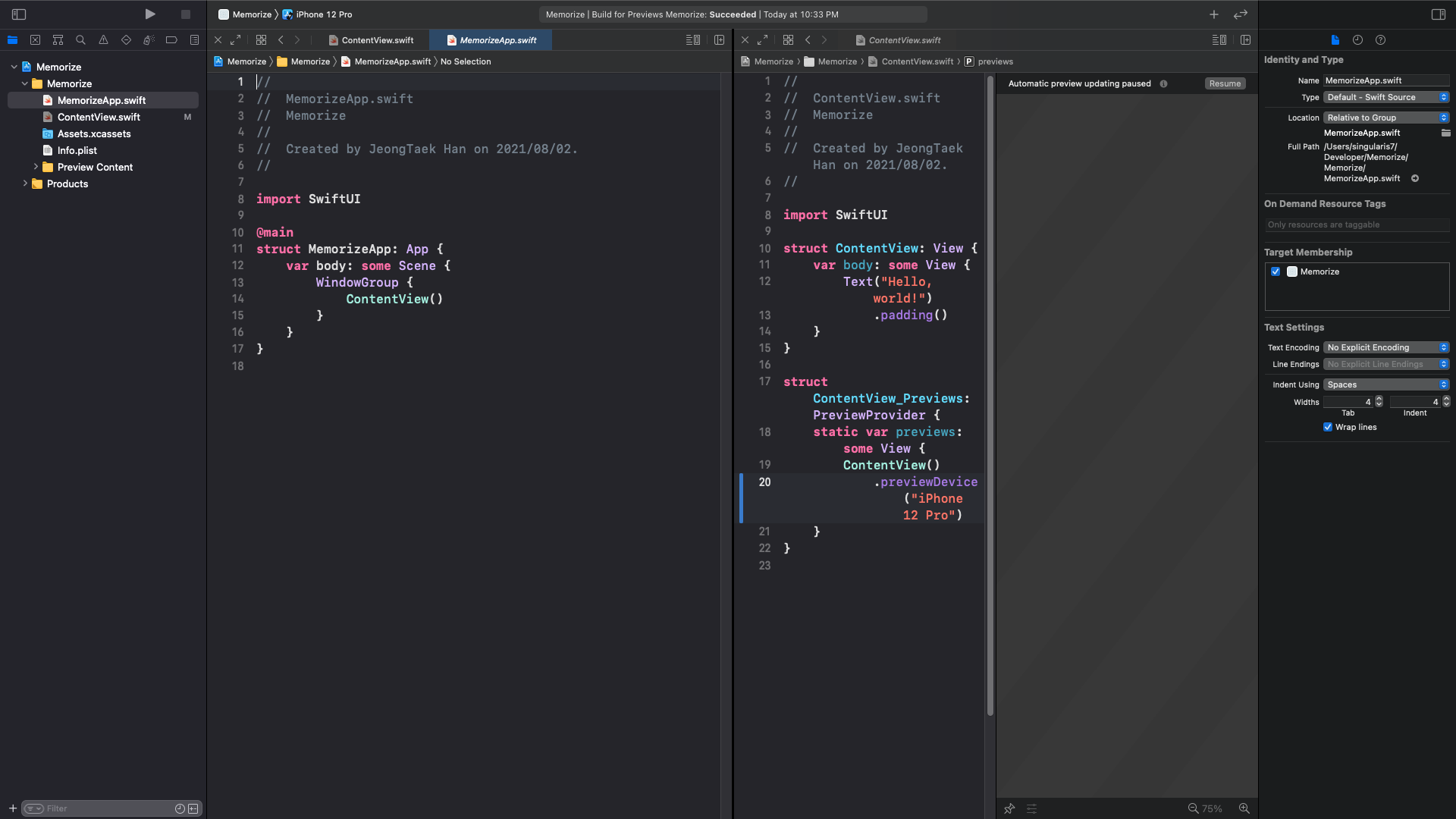Hide the right inspector panel

1438,14
